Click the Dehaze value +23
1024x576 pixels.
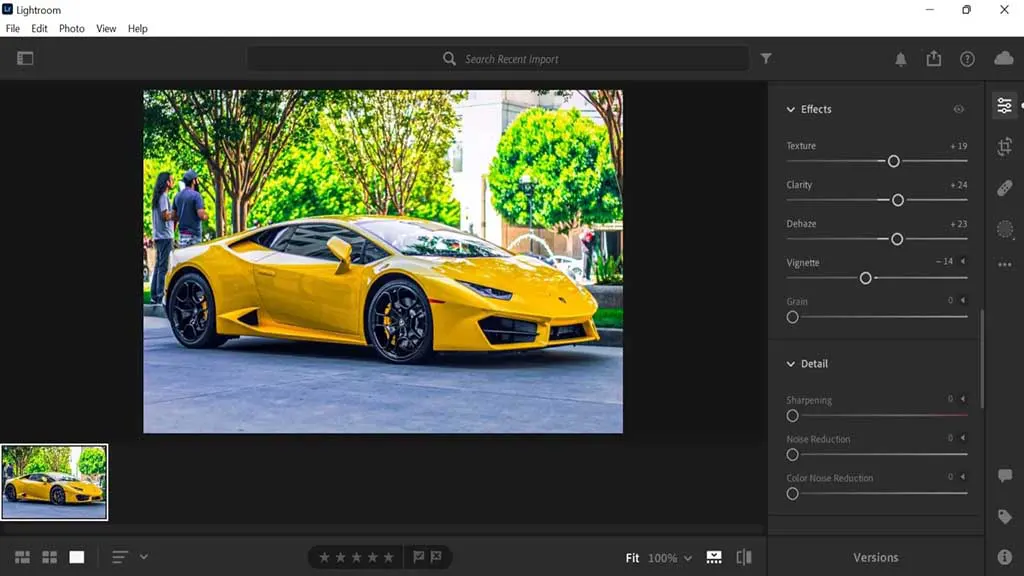click(958, 224)
